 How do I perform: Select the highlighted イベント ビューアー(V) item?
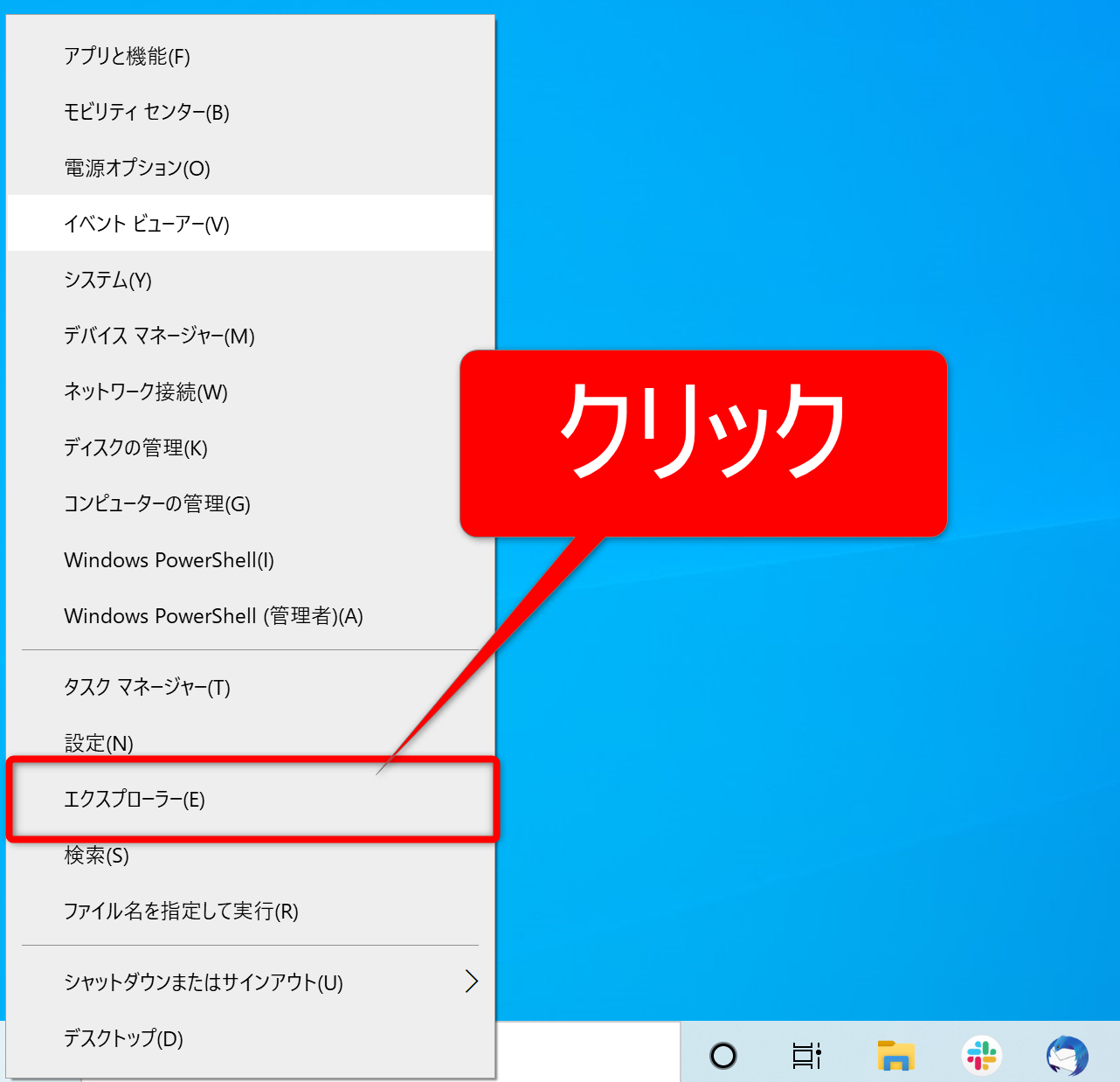point(147,225)
